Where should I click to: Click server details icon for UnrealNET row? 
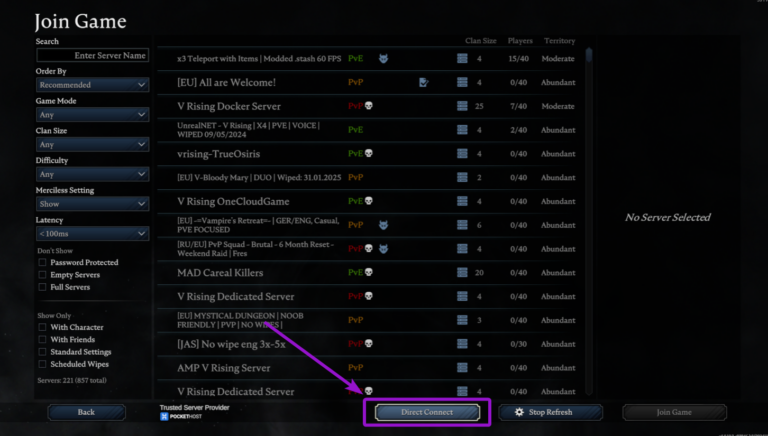[x=462, y=130]
